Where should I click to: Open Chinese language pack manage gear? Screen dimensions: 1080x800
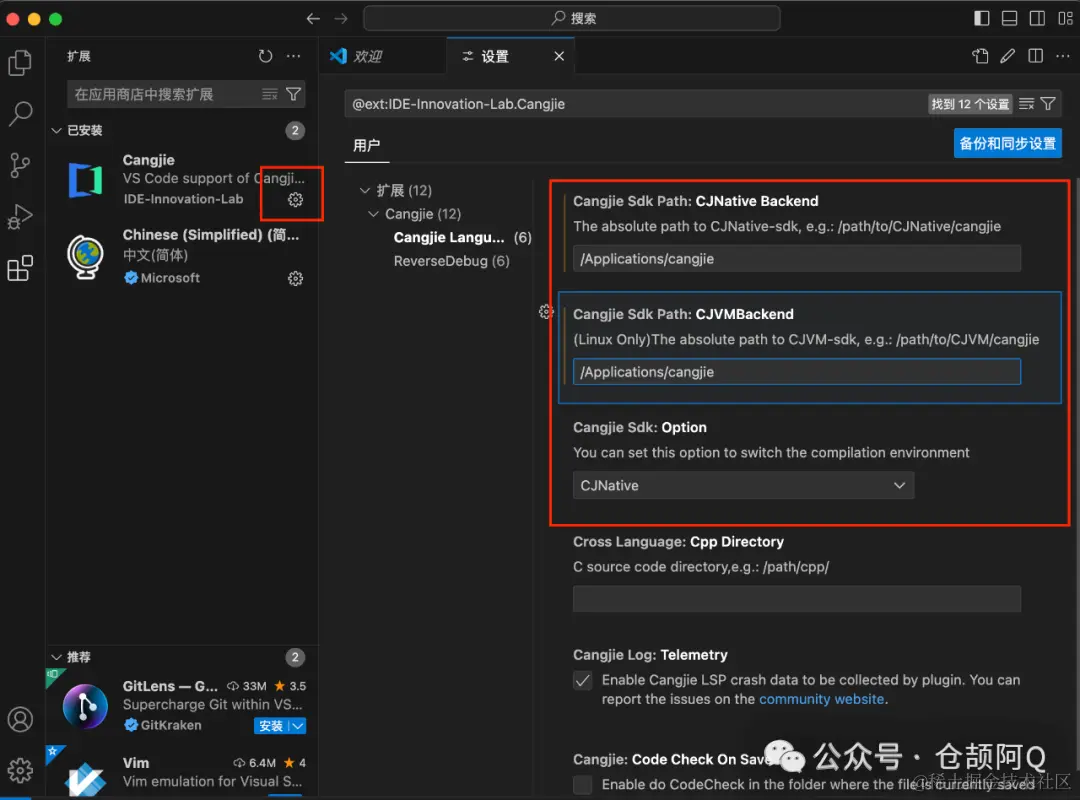(295, 278)
